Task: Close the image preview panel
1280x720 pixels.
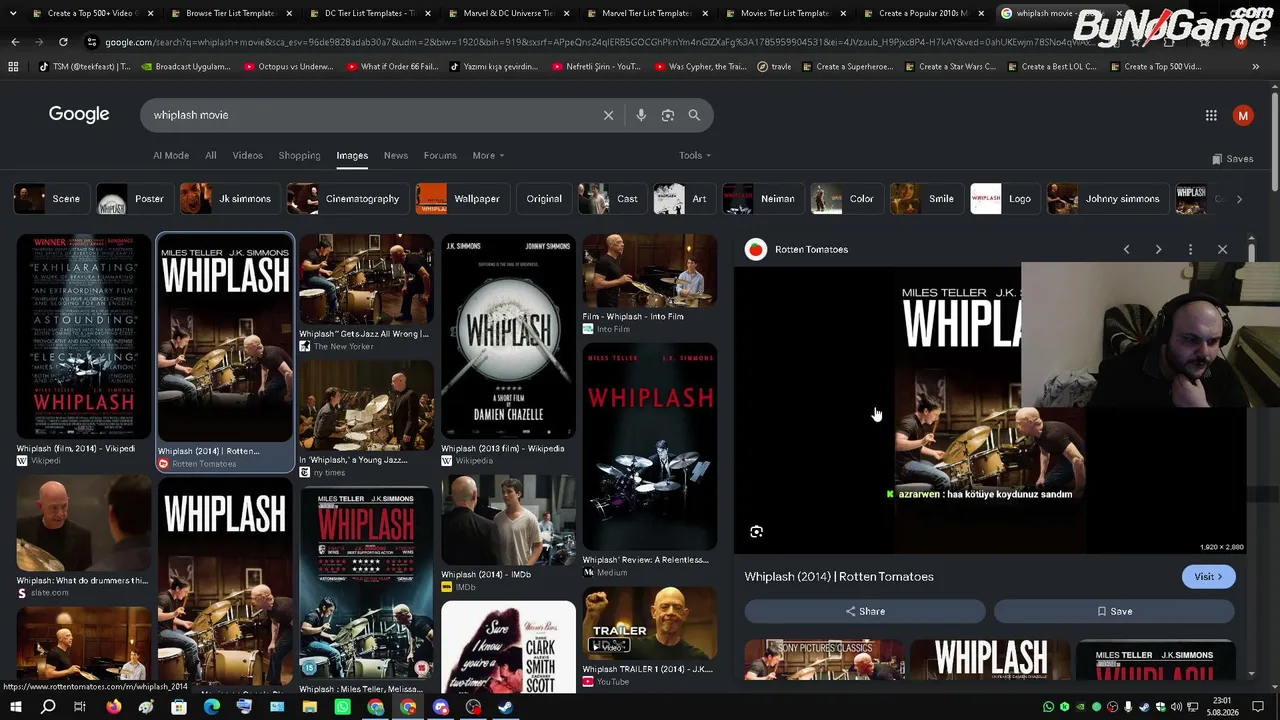Action: (1222, 249)
